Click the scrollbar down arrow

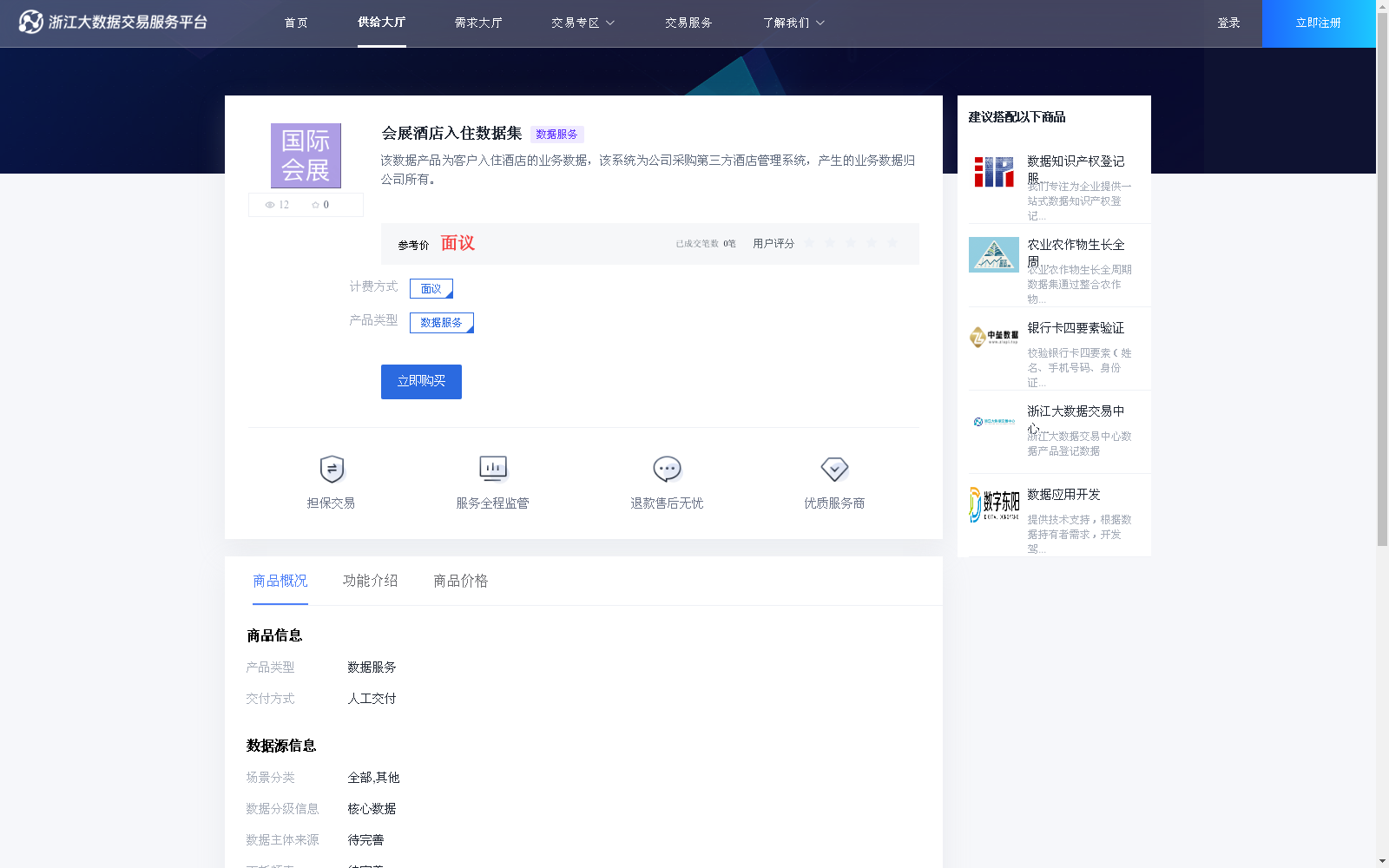1382,861
